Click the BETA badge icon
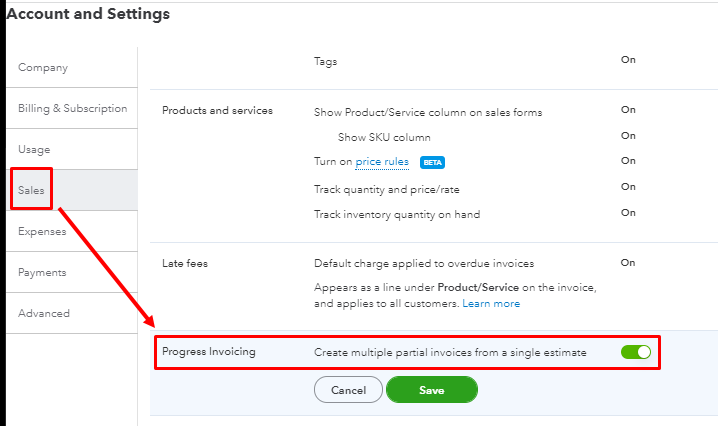The width and height of the screenshot is (718, 426). [432, 162]
